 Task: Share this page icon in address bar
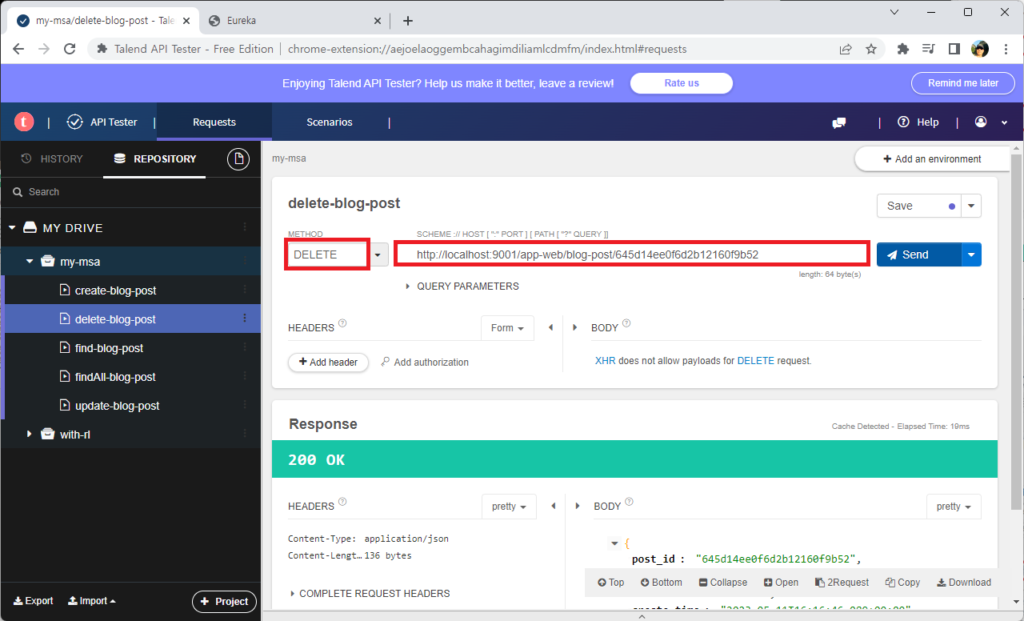click(x=846, y=49)
